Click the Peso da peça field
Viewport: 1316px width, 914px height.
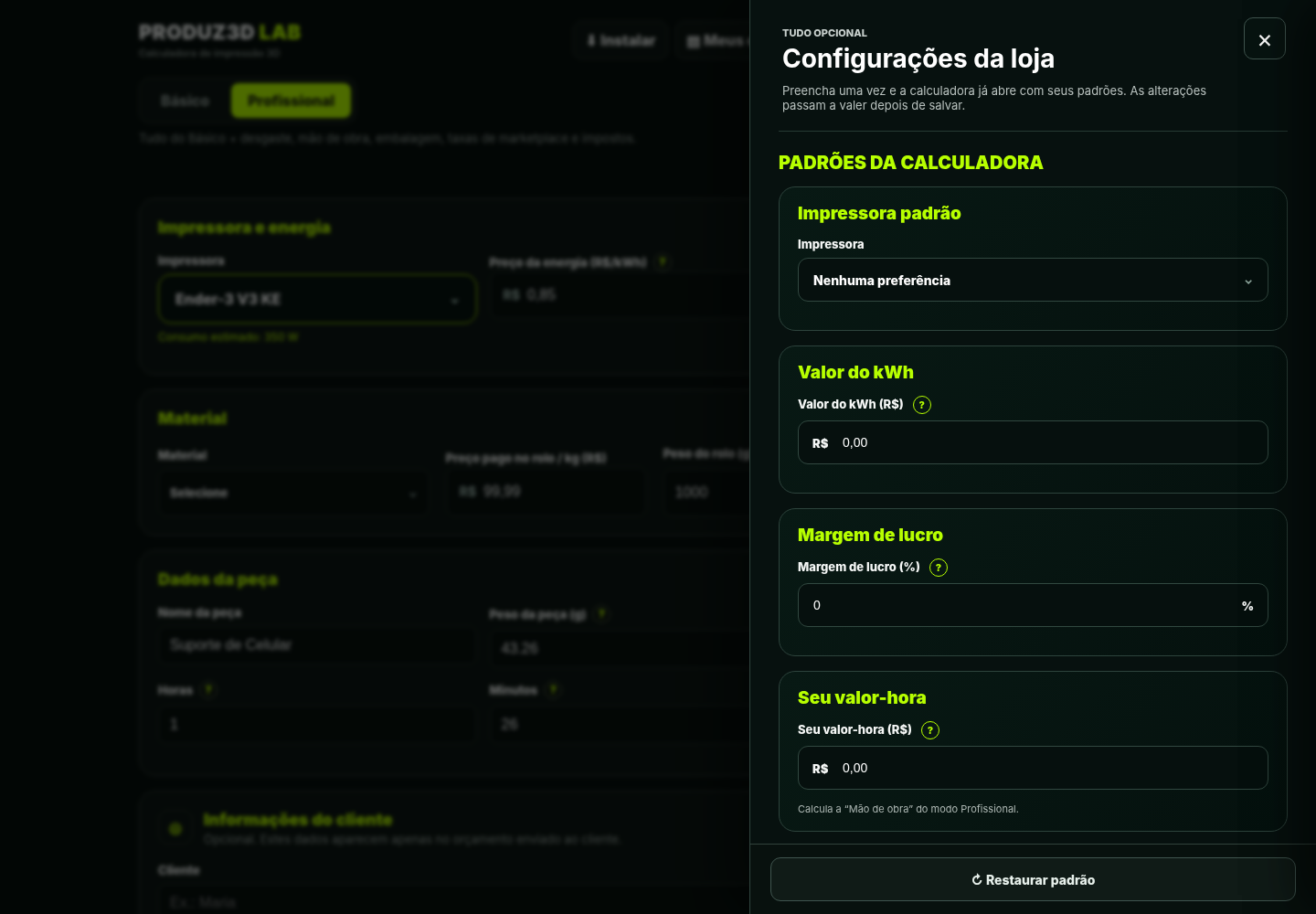[619, 648]
